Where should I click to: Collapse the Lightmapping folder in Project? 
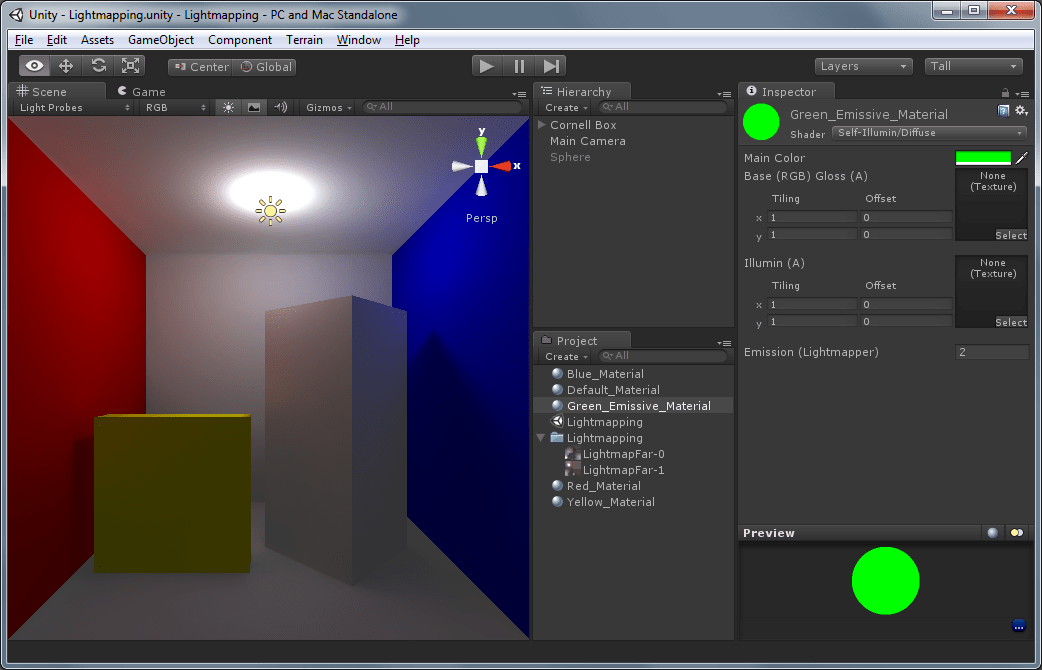(x=541, y=437)
